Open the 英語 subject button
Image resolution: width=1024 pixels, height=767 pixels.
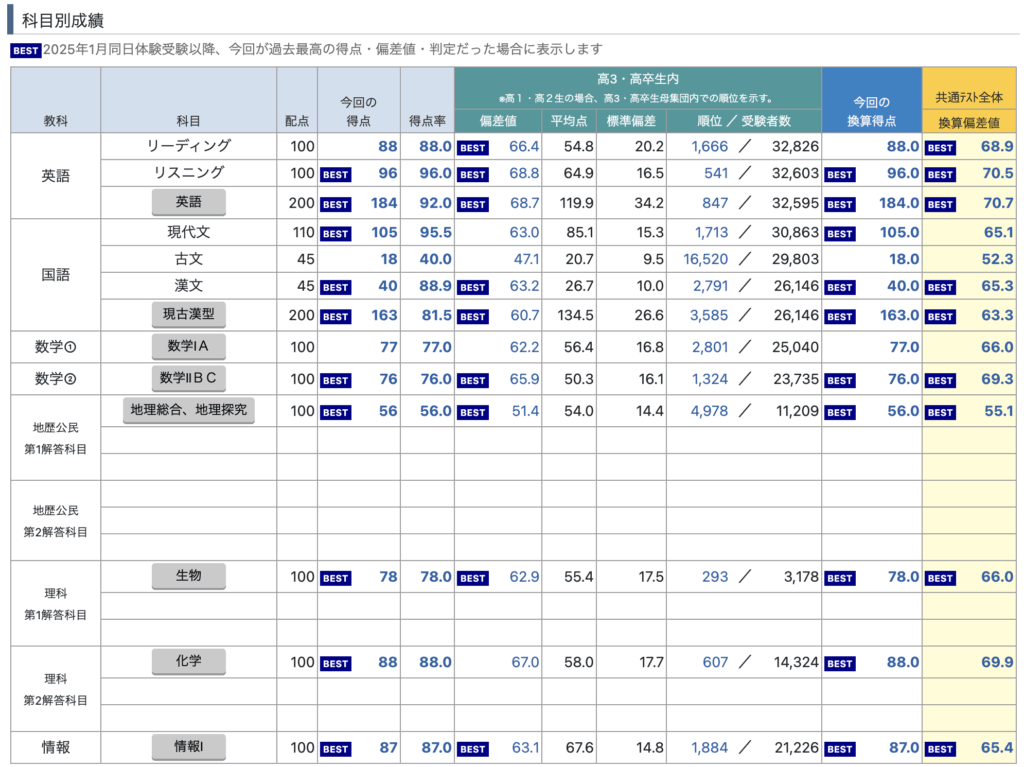pyautogui.click(x=188, y=202)
